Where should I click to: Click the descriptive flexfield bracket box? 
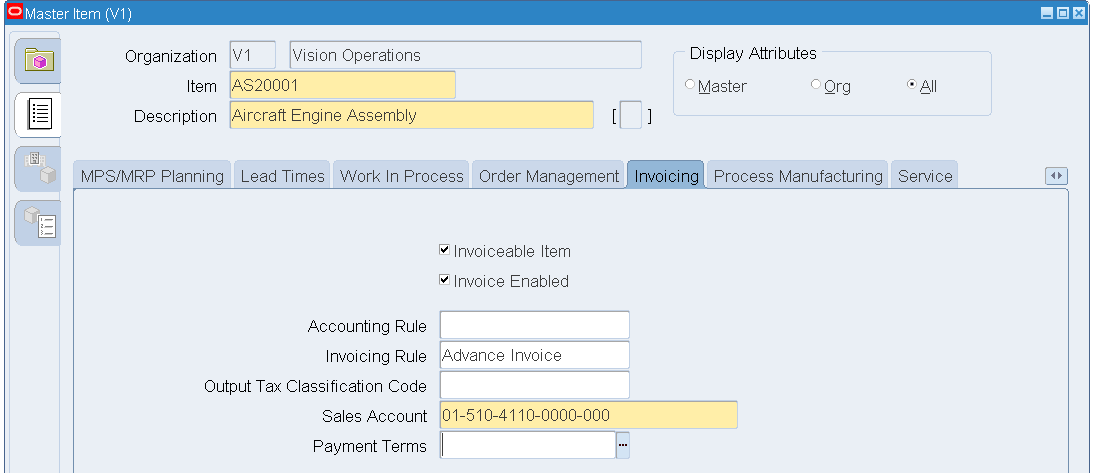631,115
